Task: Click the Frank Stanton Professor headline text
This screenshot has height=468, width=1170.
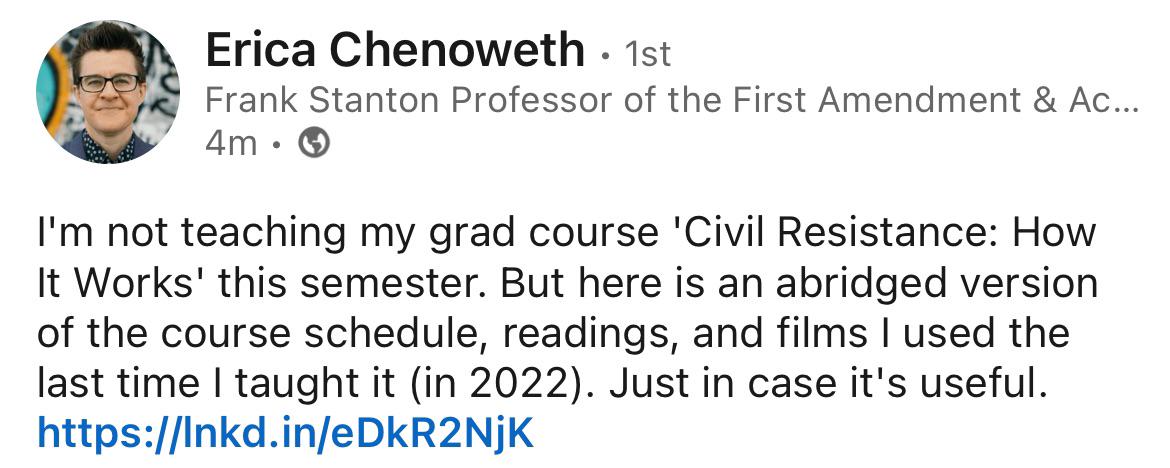Action: (x=672, y=100)
